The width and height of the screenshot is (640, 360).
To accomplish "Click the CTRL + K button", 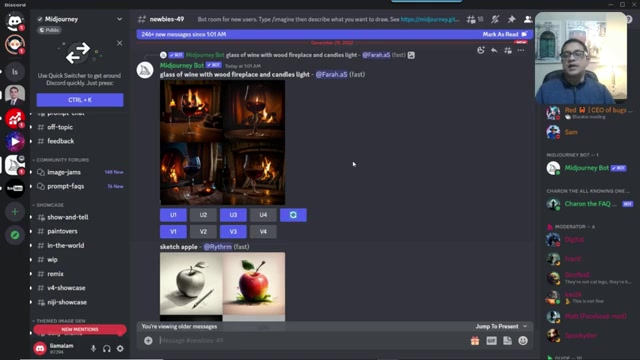I will coord(80,100).
